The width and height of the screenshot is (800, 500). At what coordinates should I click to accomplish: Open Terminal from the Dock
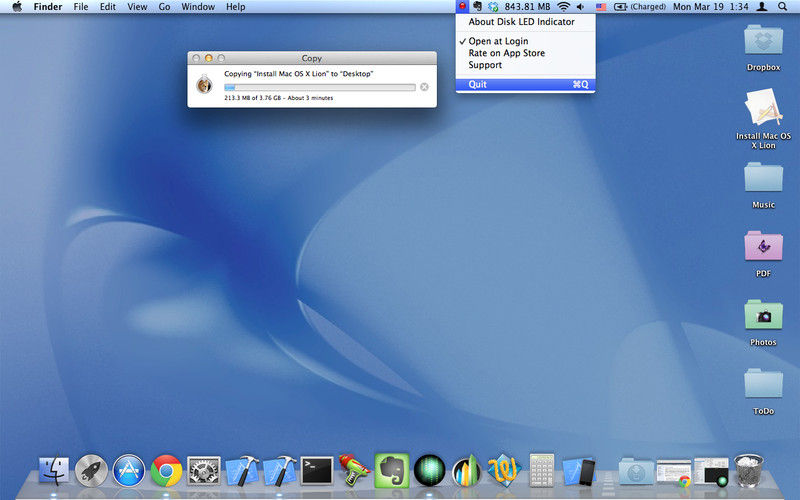pyautogui.click(x=317, y=470)
